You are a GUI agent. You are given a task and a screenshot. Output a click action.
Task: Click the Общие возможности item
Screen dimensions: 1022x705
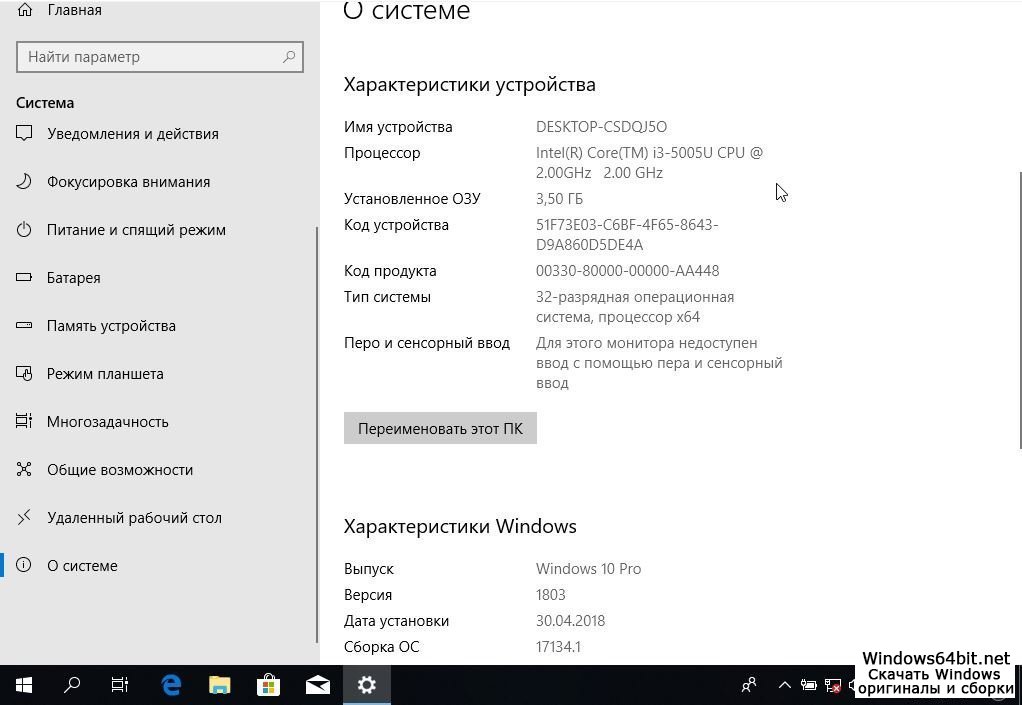click(120, 470)
